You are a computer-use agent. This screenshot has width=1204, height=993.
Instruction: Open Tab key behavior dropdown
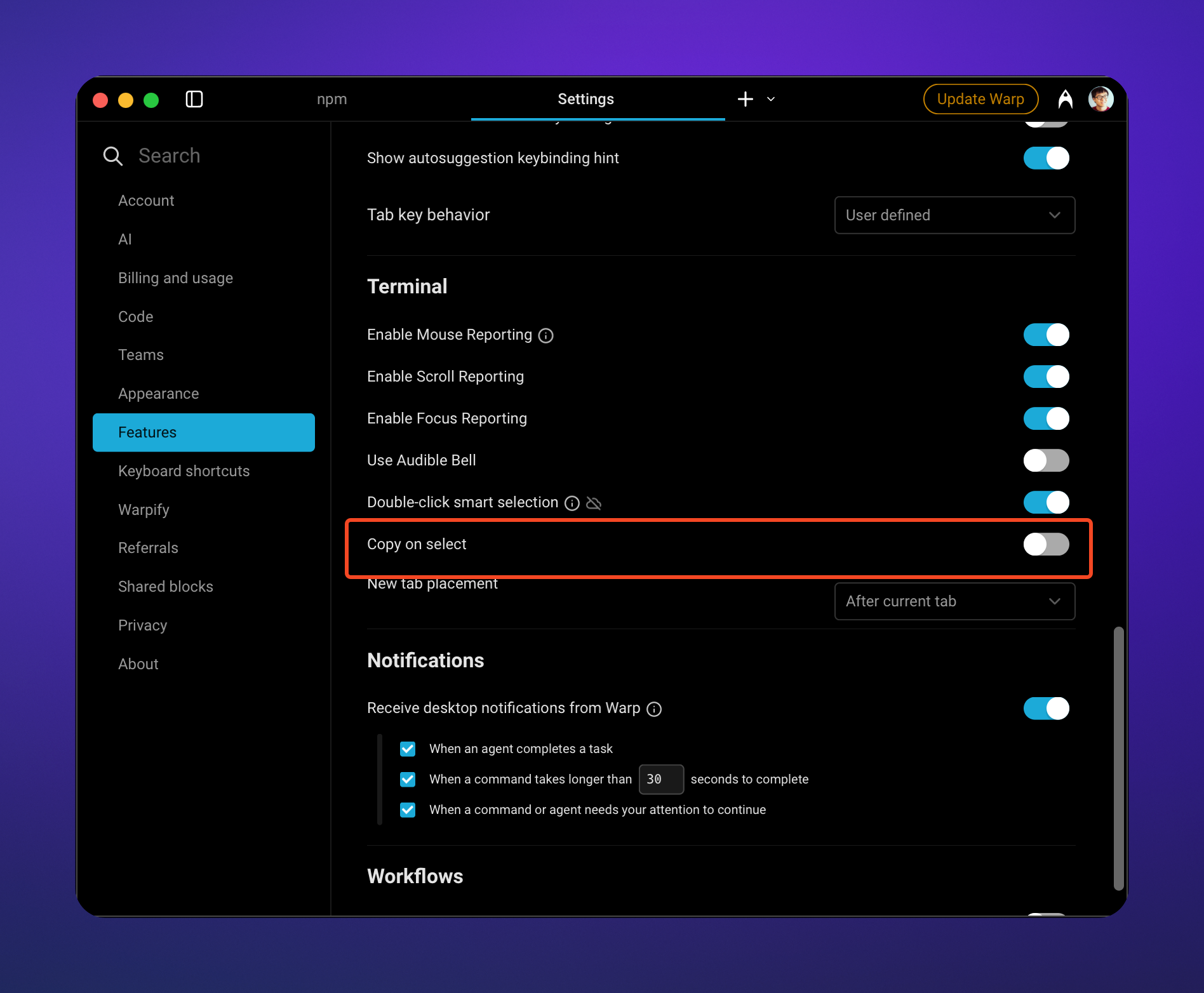(x=954, y=215)
